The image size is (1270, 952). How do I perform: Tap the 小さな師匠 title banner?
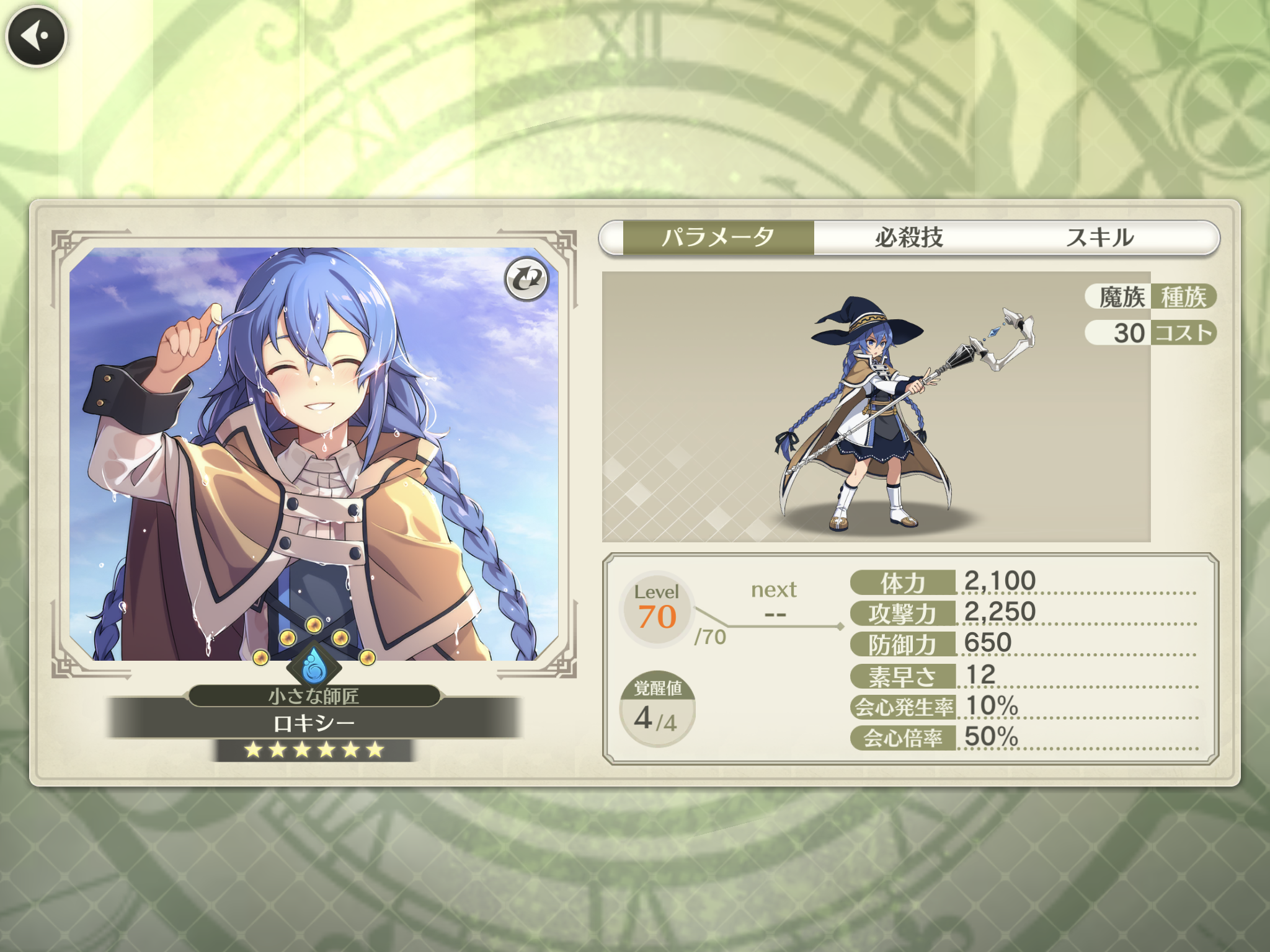tap(314, 696)
